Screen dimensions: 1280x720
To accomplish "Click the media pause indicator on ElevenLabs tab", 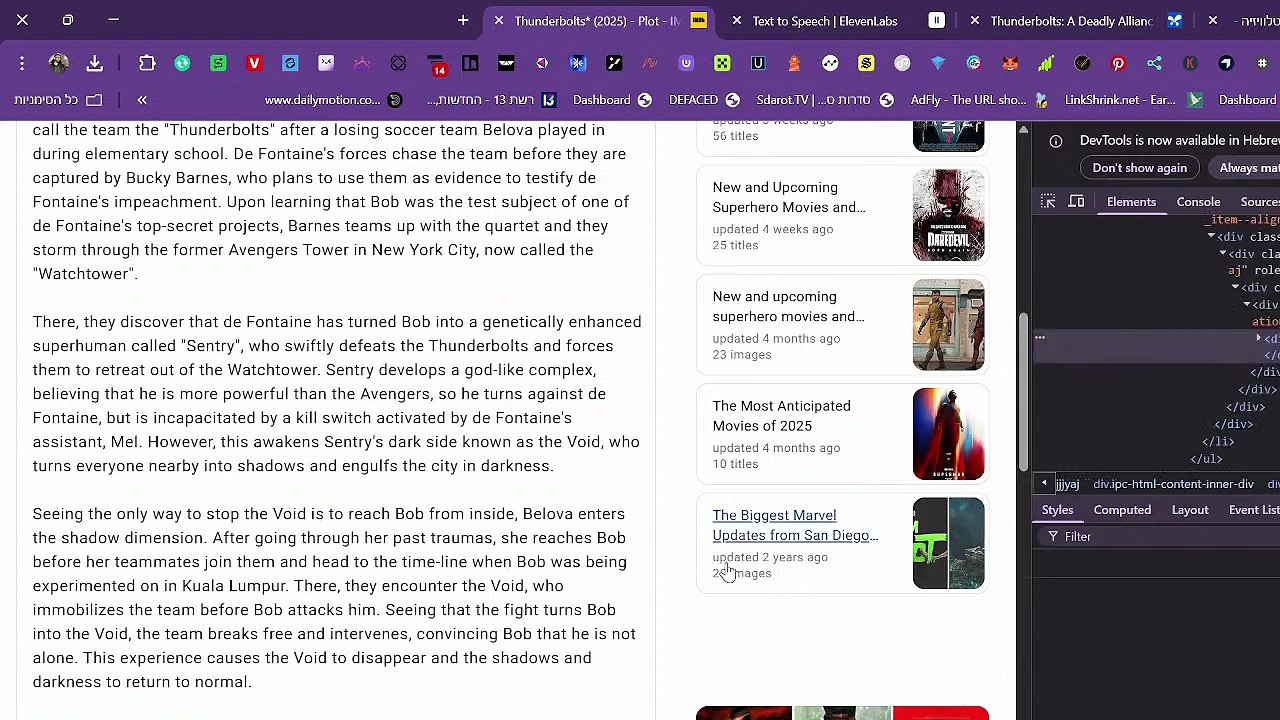I will (936, 20).
